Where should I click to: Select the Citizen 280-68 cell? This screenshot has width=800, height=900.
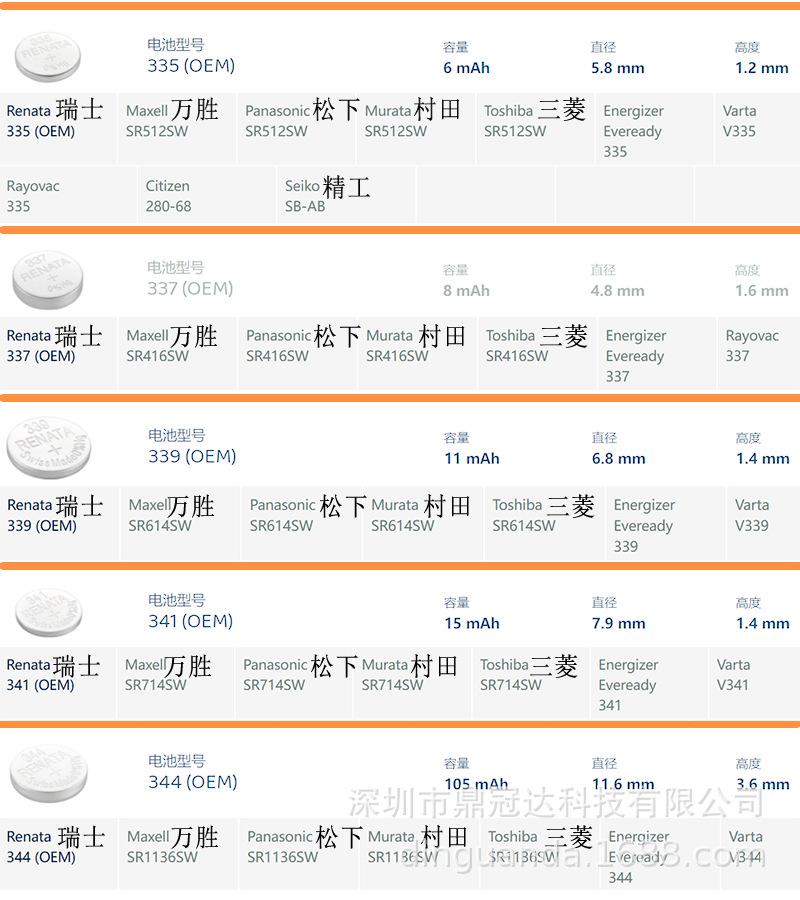pos(207,195)
